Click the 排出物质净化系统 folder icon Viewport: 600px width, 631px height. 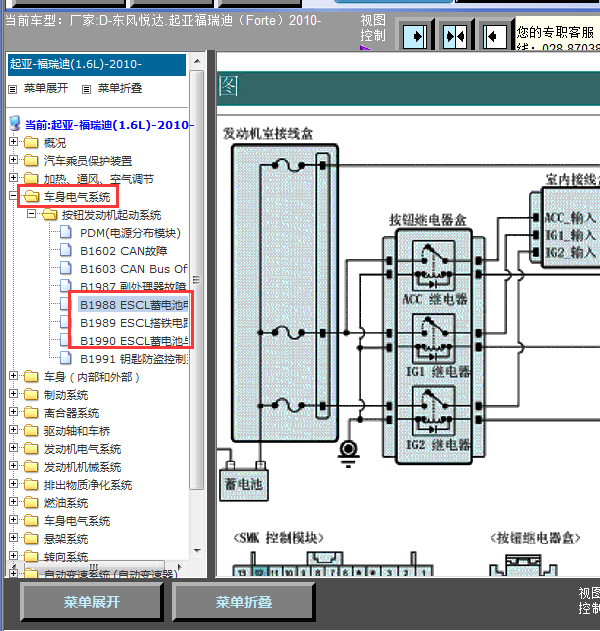click(x=31, y=485)
